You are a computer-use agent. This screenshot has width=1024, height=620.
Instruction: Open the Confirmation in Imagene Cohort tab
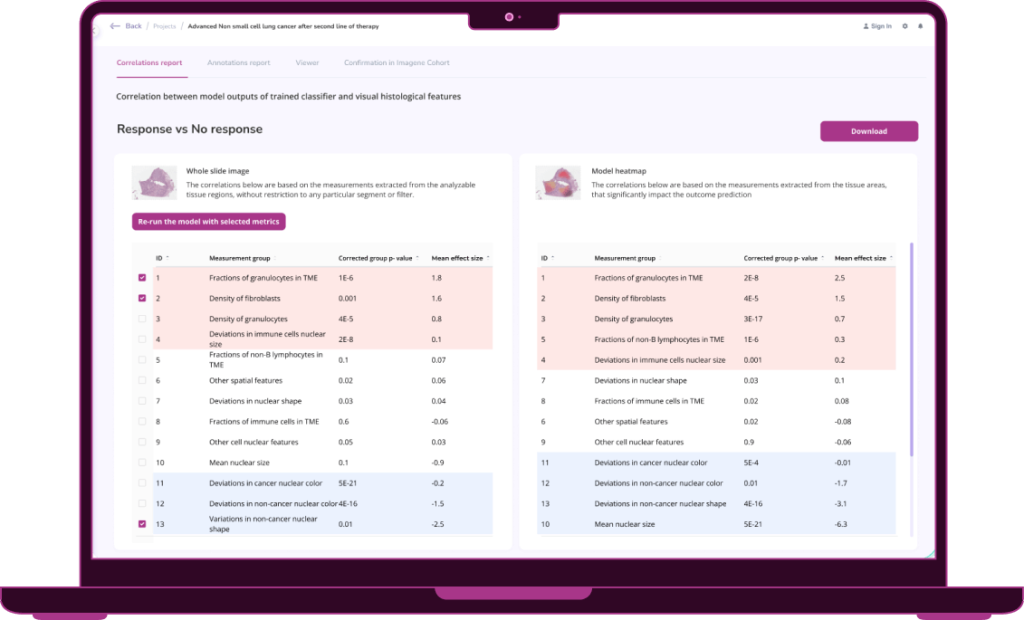pos(396,63)
